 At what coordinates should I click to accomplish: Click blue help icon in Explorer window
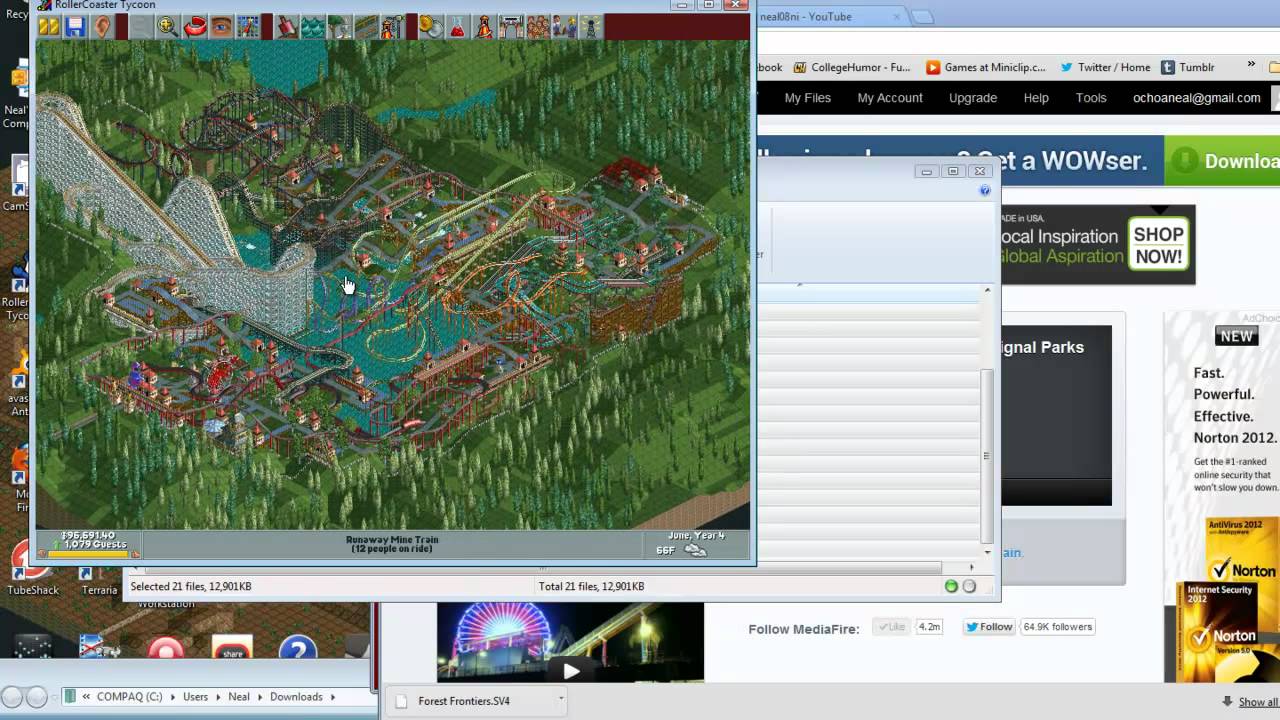985,190
